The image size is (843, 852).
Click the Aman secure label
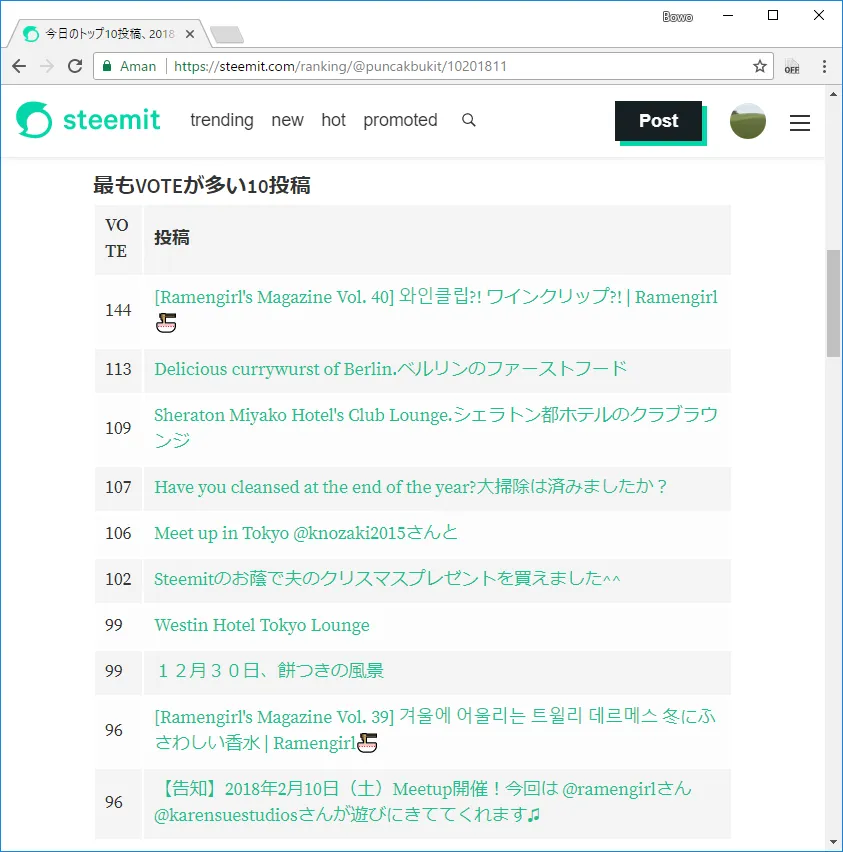pyautogui.click(x=138, y=66)
